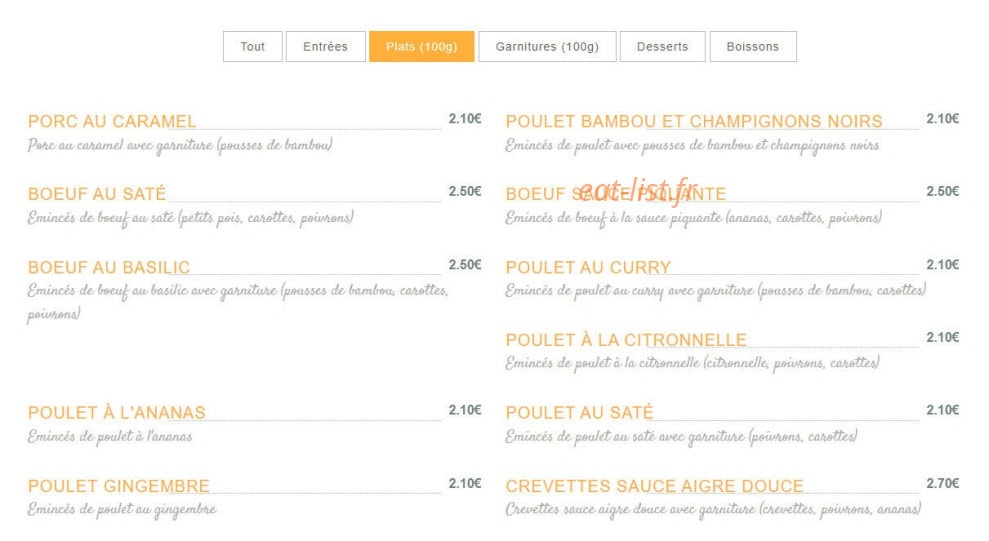Select the Poulet au Curry dish
This screenshot has height=541, width=989.
[588, 267]
